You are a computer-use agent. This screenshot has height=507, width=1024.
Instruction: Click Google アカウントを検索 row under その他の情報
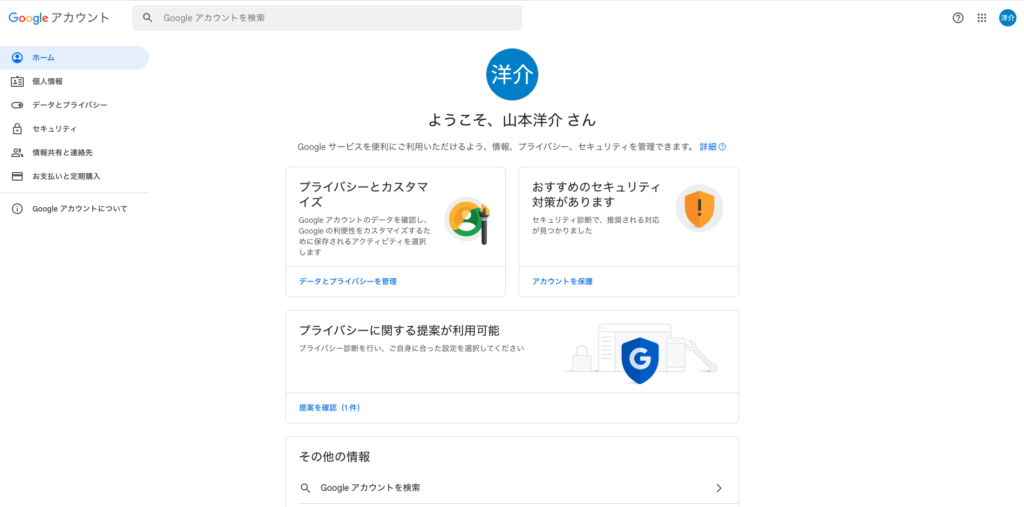[512, 488]
